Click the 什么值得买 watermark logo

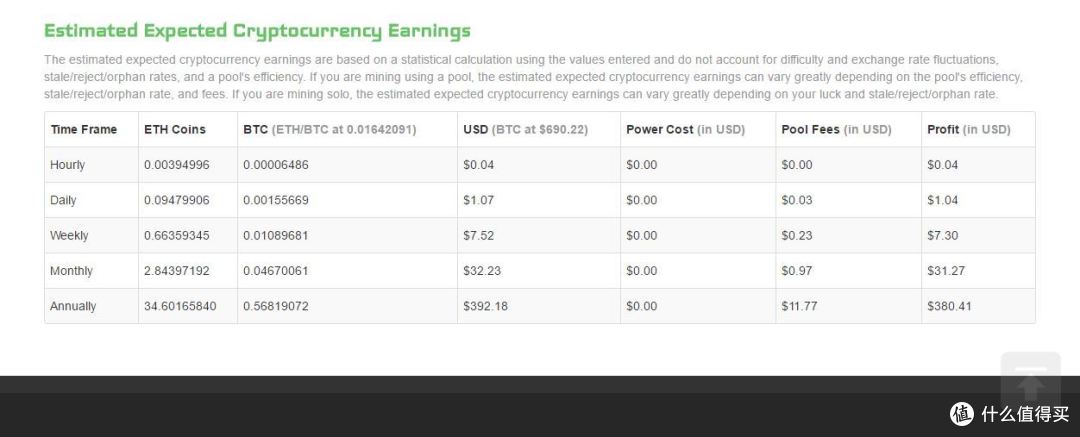(1008, 413)
